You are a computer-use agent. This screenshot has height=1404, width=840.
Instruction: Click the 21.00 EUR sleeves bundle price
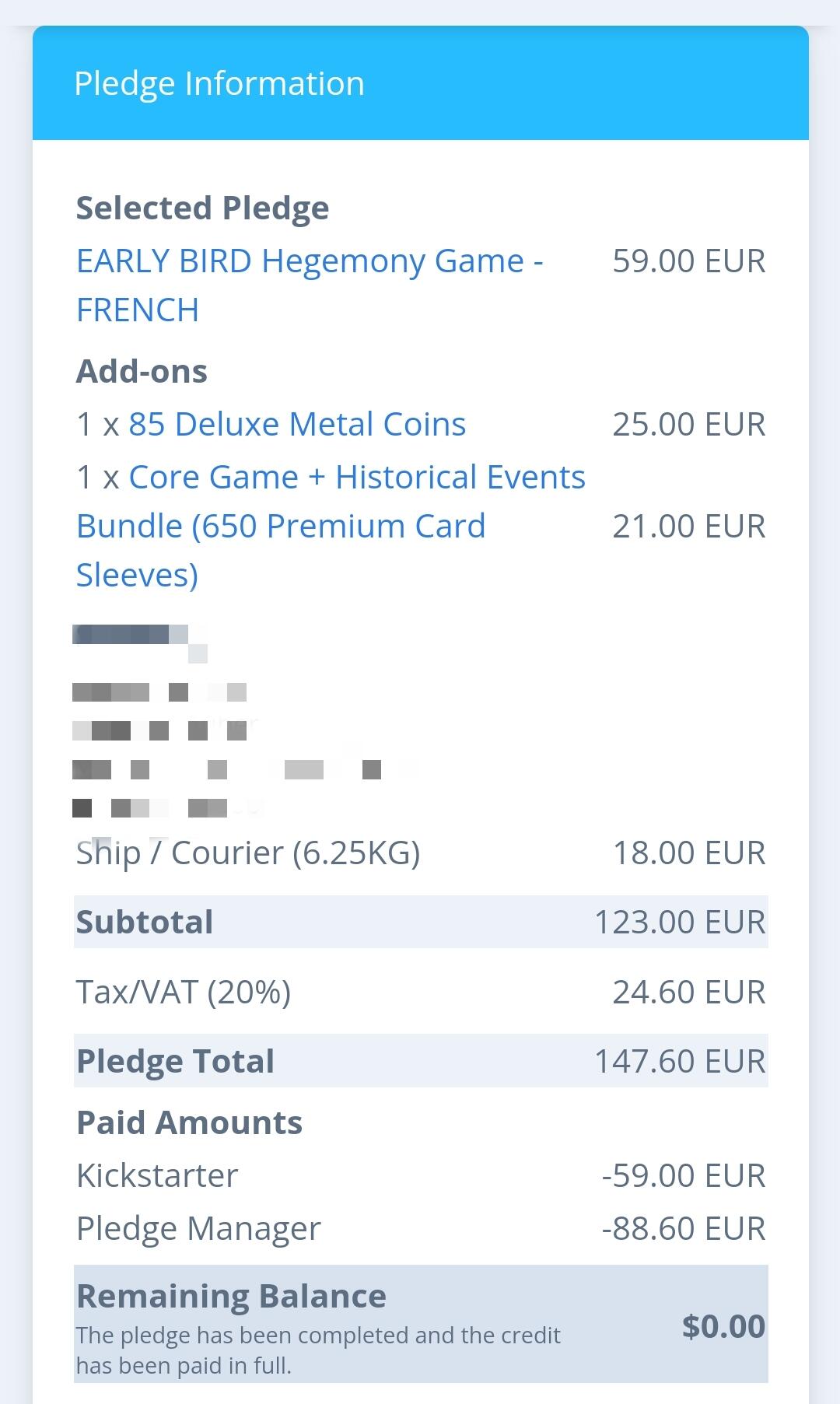coord(688,527)
